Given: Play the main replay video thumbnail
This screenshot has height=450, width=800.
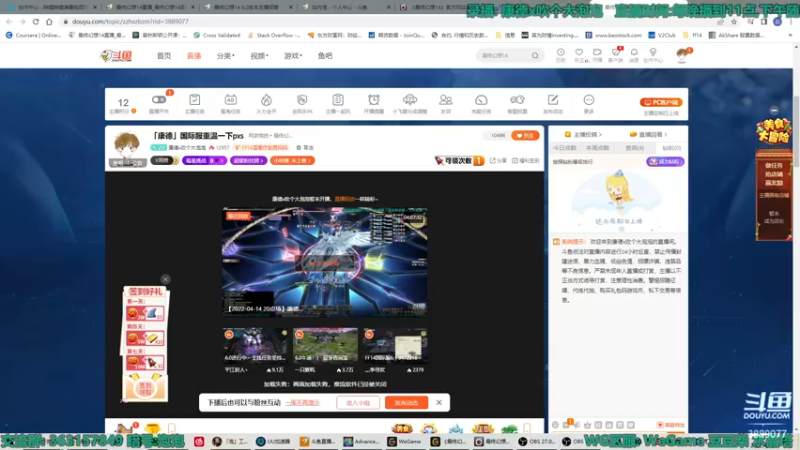Looking at the screenshot, I should point(324,262).
